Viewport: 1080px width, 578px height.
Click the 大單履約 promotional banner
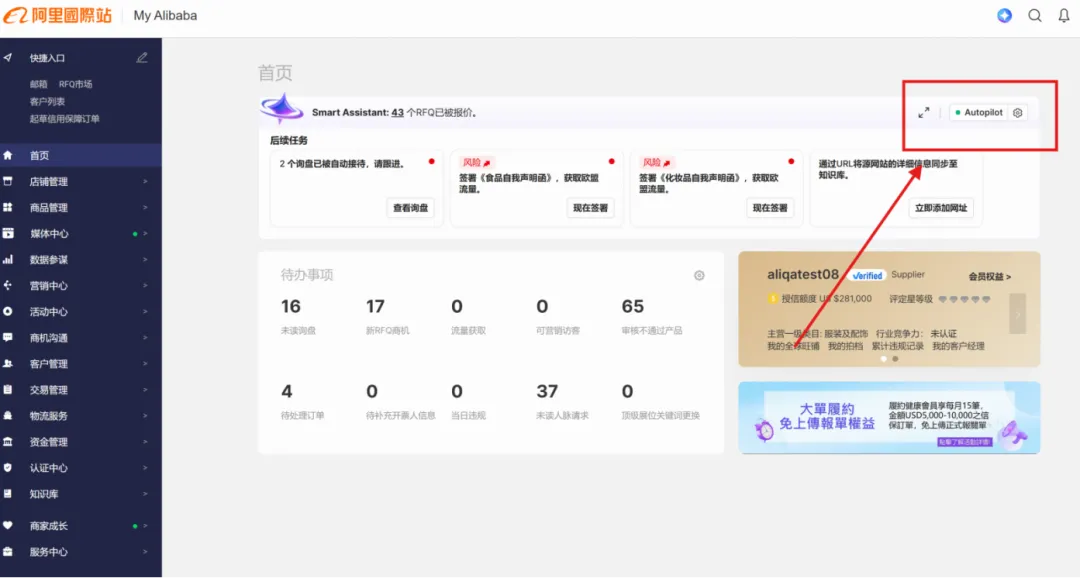pyautogui.click(x=889, y=417)
